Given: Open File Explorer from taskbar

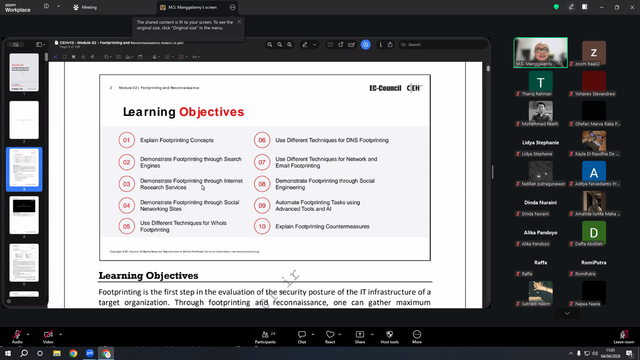Looking at the screenshot, I should (x=57, y=353).
